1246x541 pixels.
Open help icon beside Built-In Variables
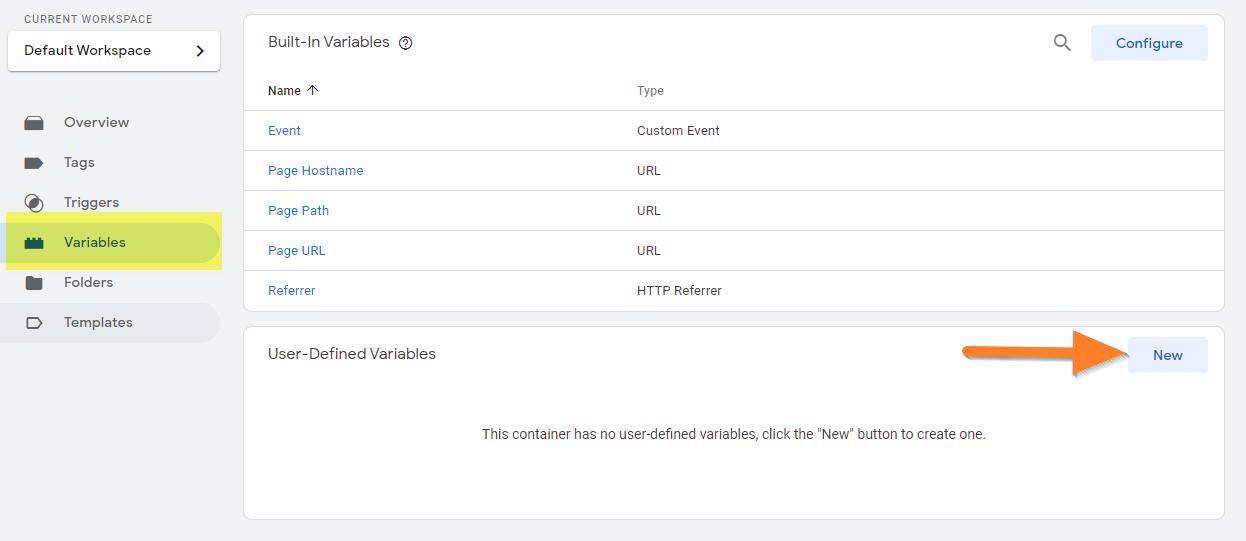click(x=406, y=43)
